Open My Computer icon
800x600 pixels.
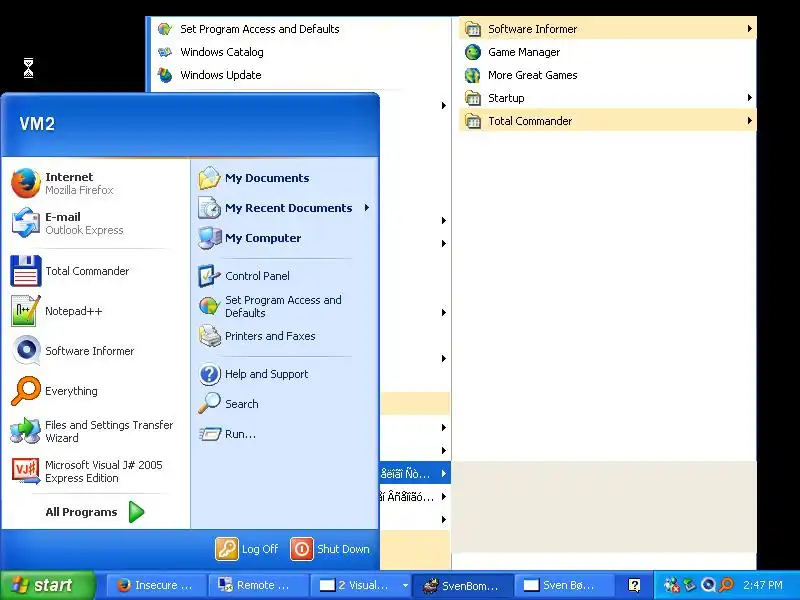[x=209, y=238]
